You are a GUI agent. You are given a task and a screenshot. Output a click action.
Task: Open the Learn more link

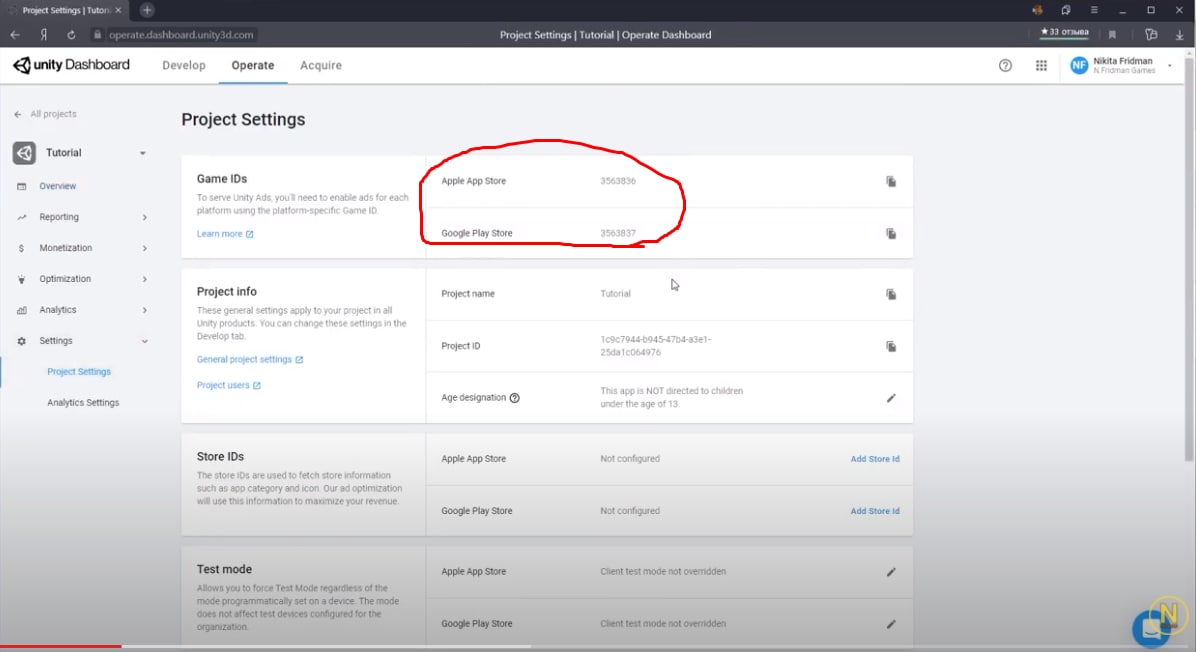225,234
